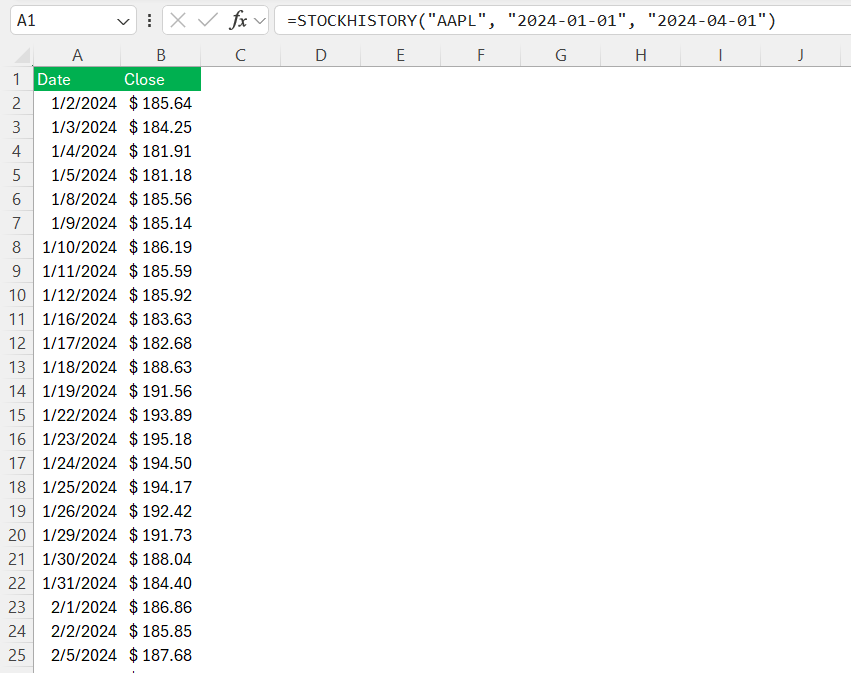Select column I header
The height and width of the screenshot is (673, 851).
coord(721,55)
